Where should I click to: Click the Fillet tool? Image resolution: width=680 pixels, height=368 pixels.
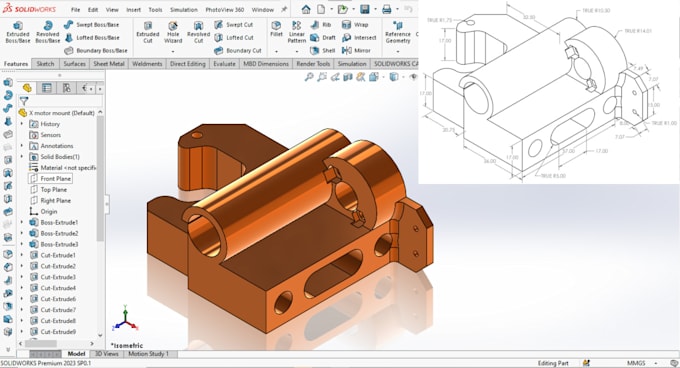[276, 29]
